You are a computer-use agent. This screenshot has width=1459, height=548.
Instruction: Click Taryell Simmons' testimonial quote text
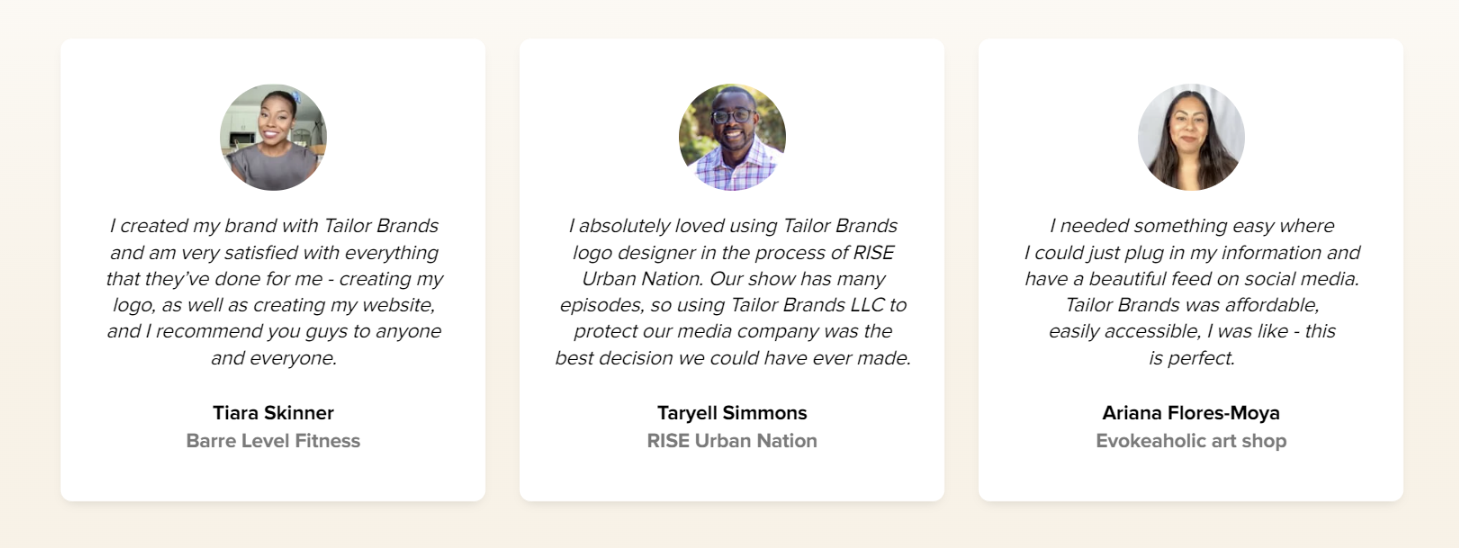coord(732,291)
